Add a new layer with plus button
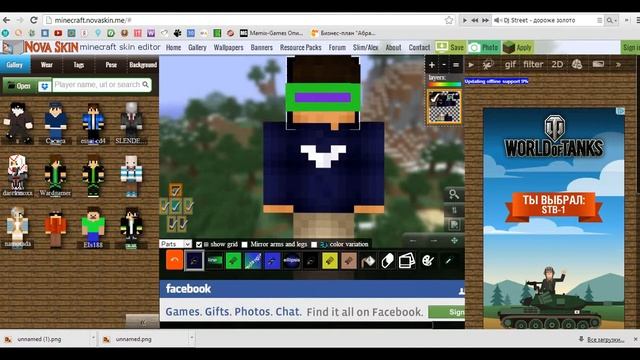Image resolution: width=640 pixels, height=360 pixels. pos(431,65)
